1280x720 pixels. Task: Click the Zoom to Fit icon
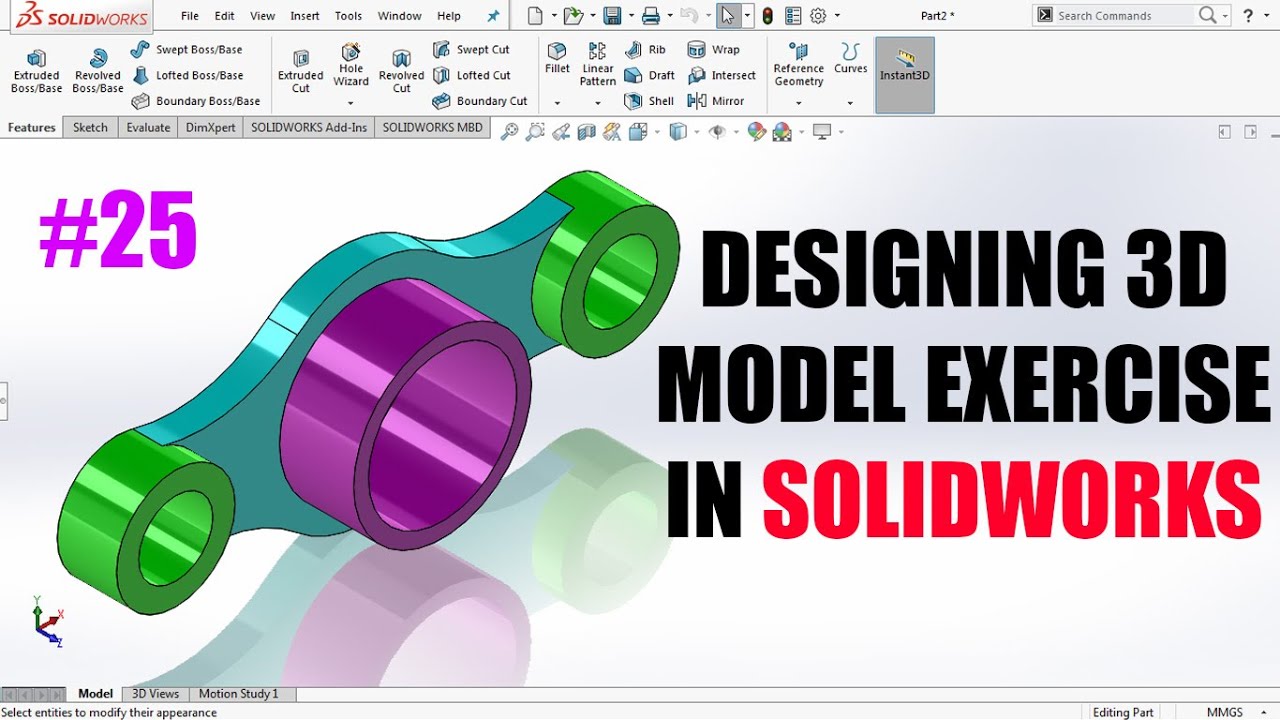point(510,131)
